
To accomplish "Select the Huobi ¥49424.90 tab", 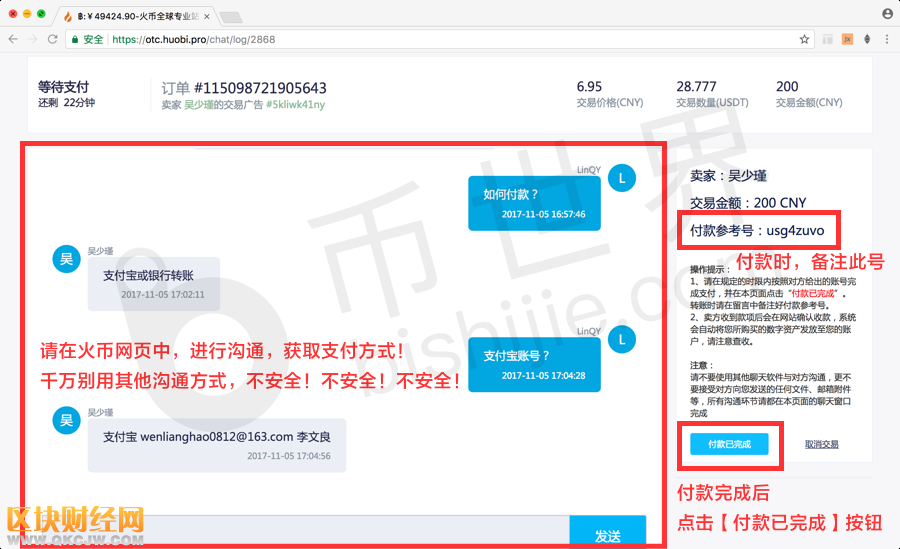I will coord(136,17).
